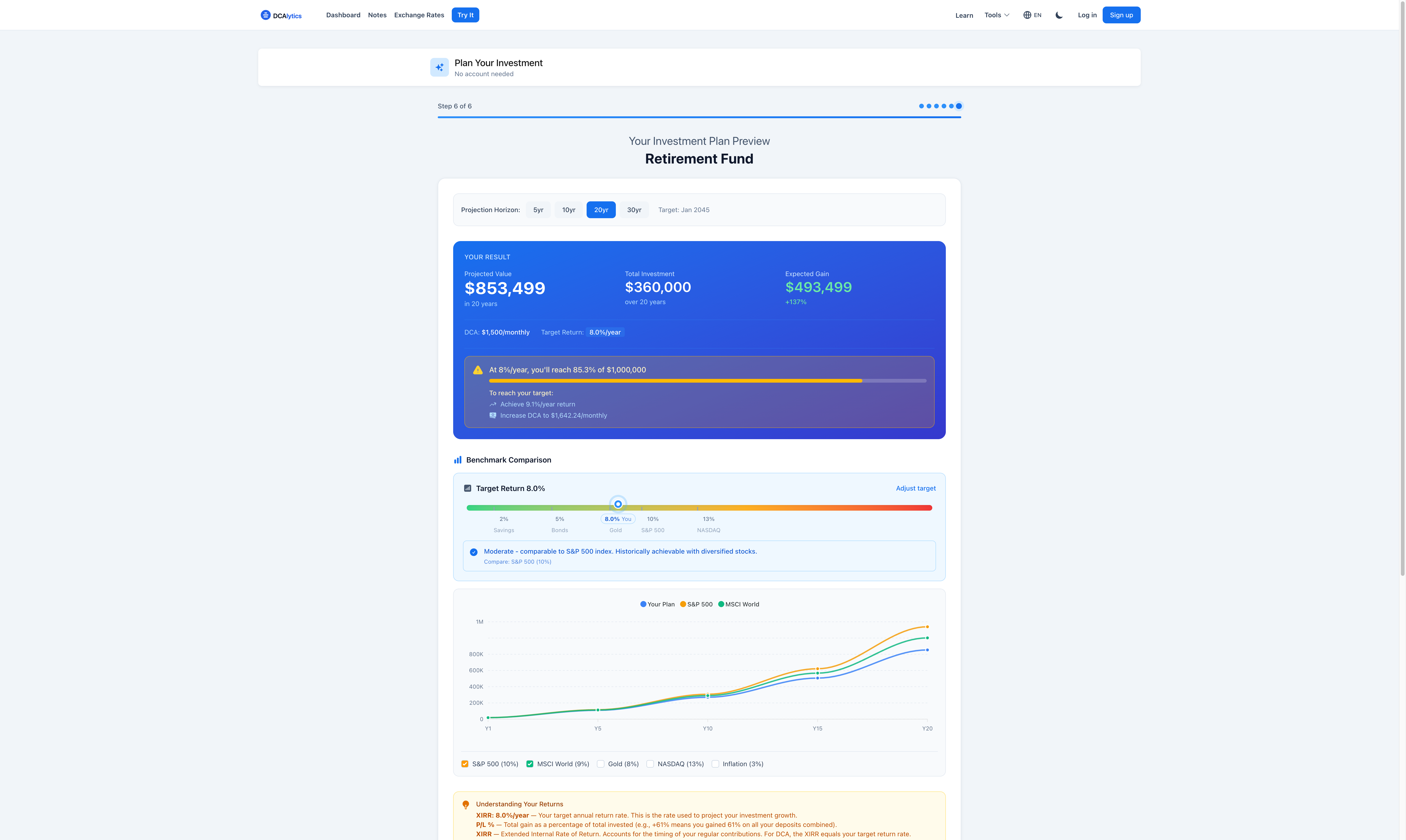This screenshot has width=1406, height=840.
Task: Click the bar chart icon next to Benchmark Comparison
Action: click(x=458, y=460)
